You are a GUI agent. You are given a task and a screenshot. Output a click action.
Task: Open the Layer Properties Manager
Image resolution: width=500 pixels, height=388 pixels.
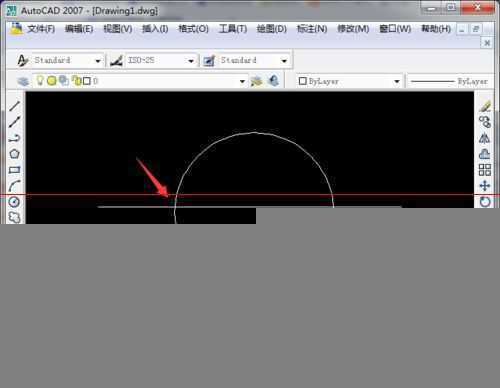coord(23,81)
